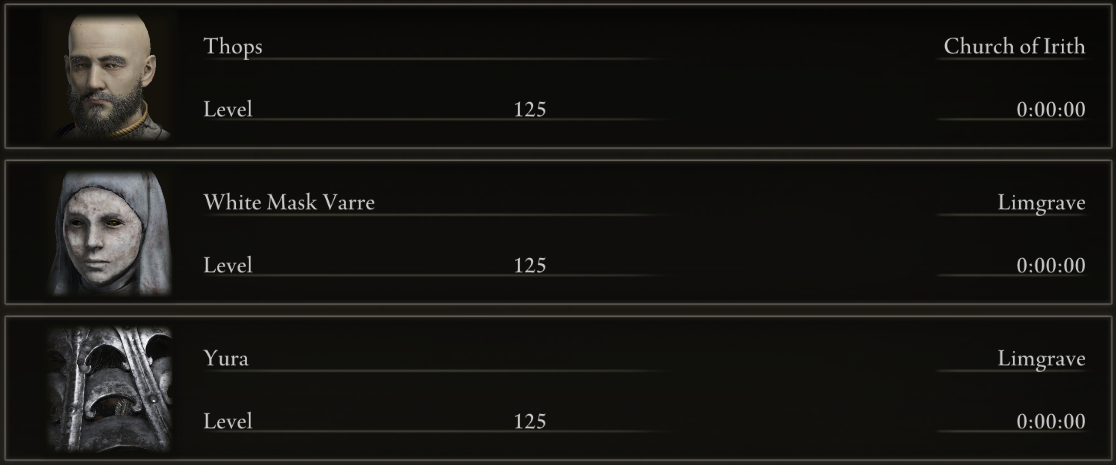
Task: Click Limgrave location in Varre's slot
Action: [x=1041, y=203]
